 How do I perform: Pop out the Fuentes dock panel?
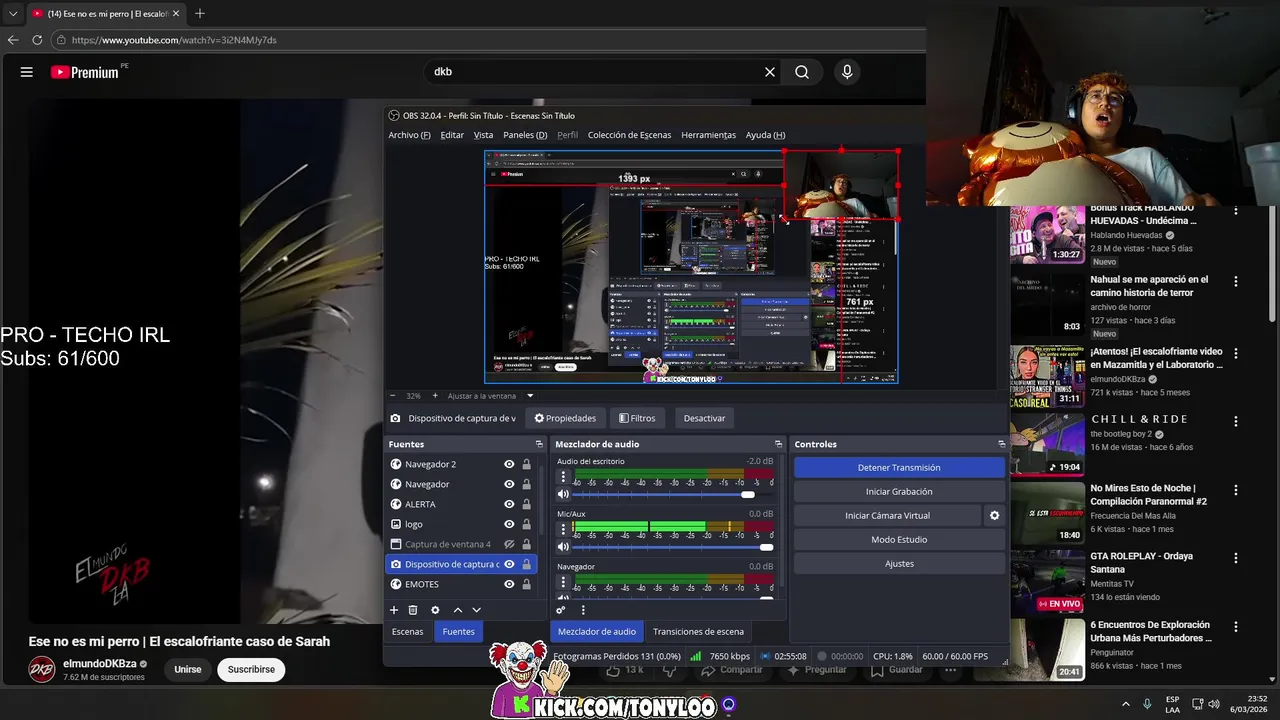539,444
